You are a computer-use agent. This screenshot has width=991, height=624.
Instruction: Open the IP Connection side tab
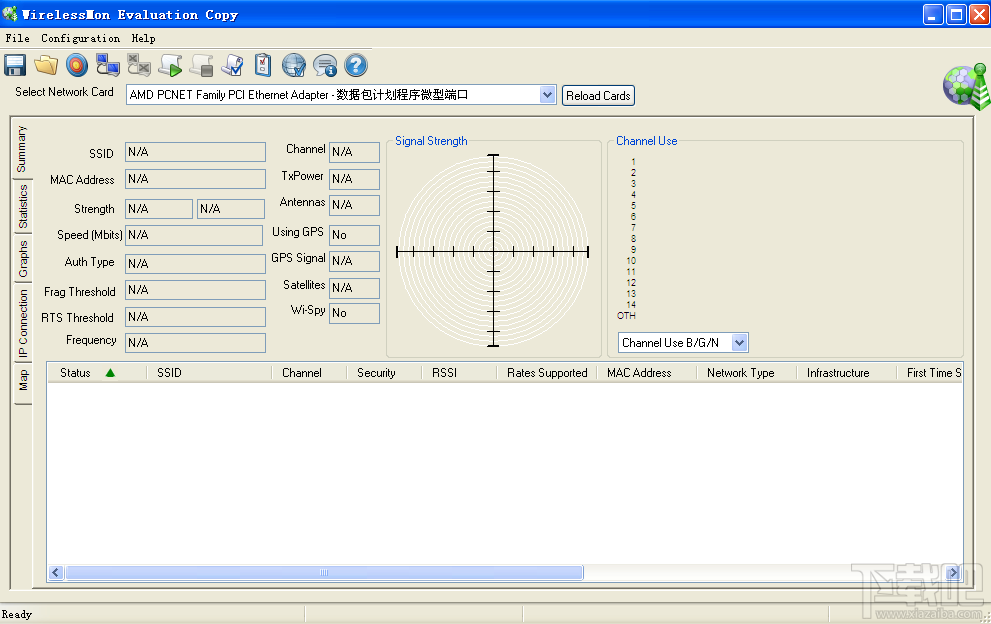[x=23, y=324]
